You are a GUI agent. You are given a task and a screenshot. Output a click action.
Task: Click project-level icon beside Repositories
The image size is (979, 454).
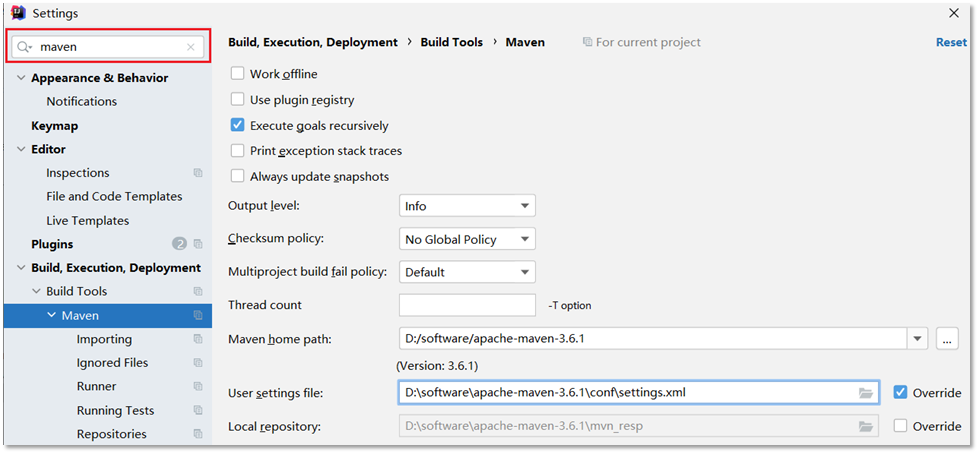click(198, 434)
